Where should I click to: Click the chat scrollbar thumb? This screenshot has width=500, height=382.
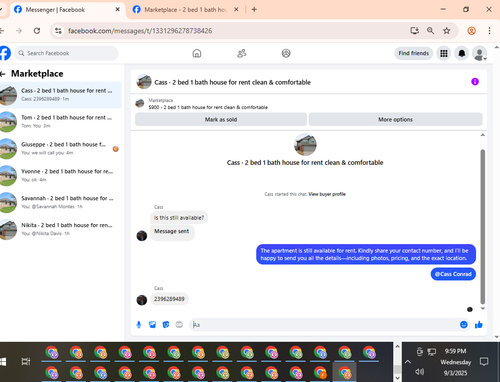click(x=482, y=227)
